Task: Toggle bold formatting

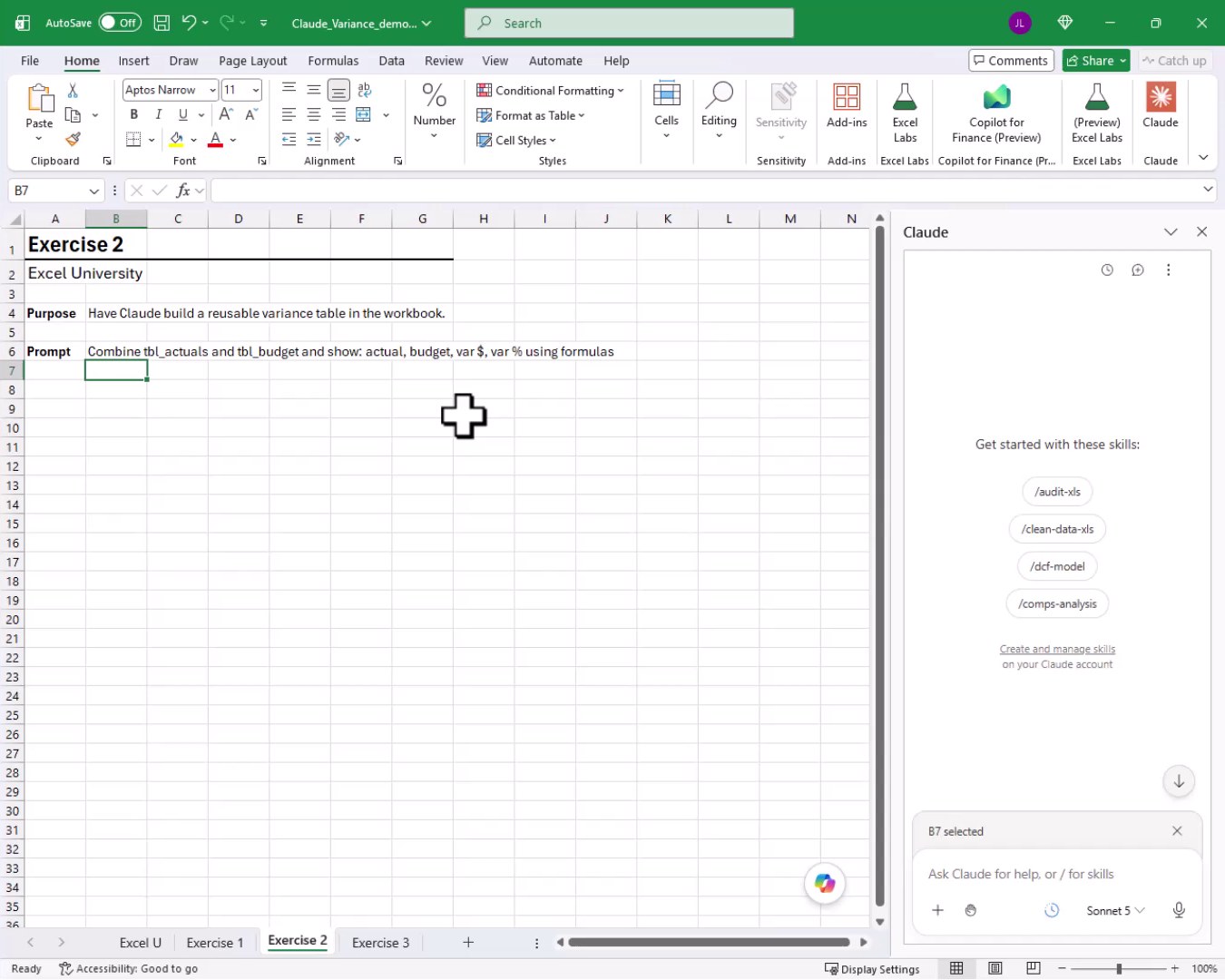Action: pos(134,114)
